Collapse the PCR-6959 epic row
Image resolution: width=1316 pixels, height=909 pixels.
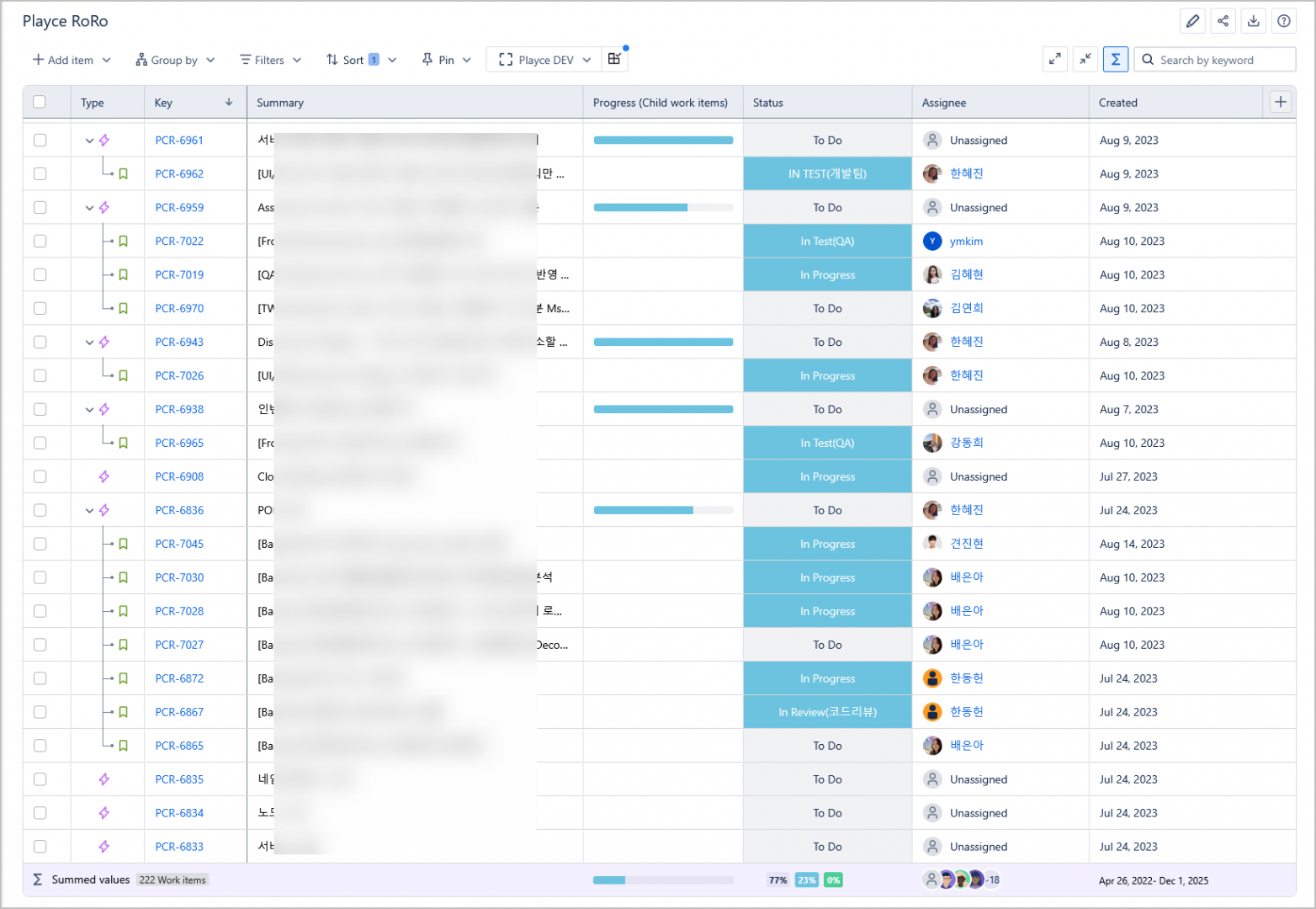tap(89, 208)
